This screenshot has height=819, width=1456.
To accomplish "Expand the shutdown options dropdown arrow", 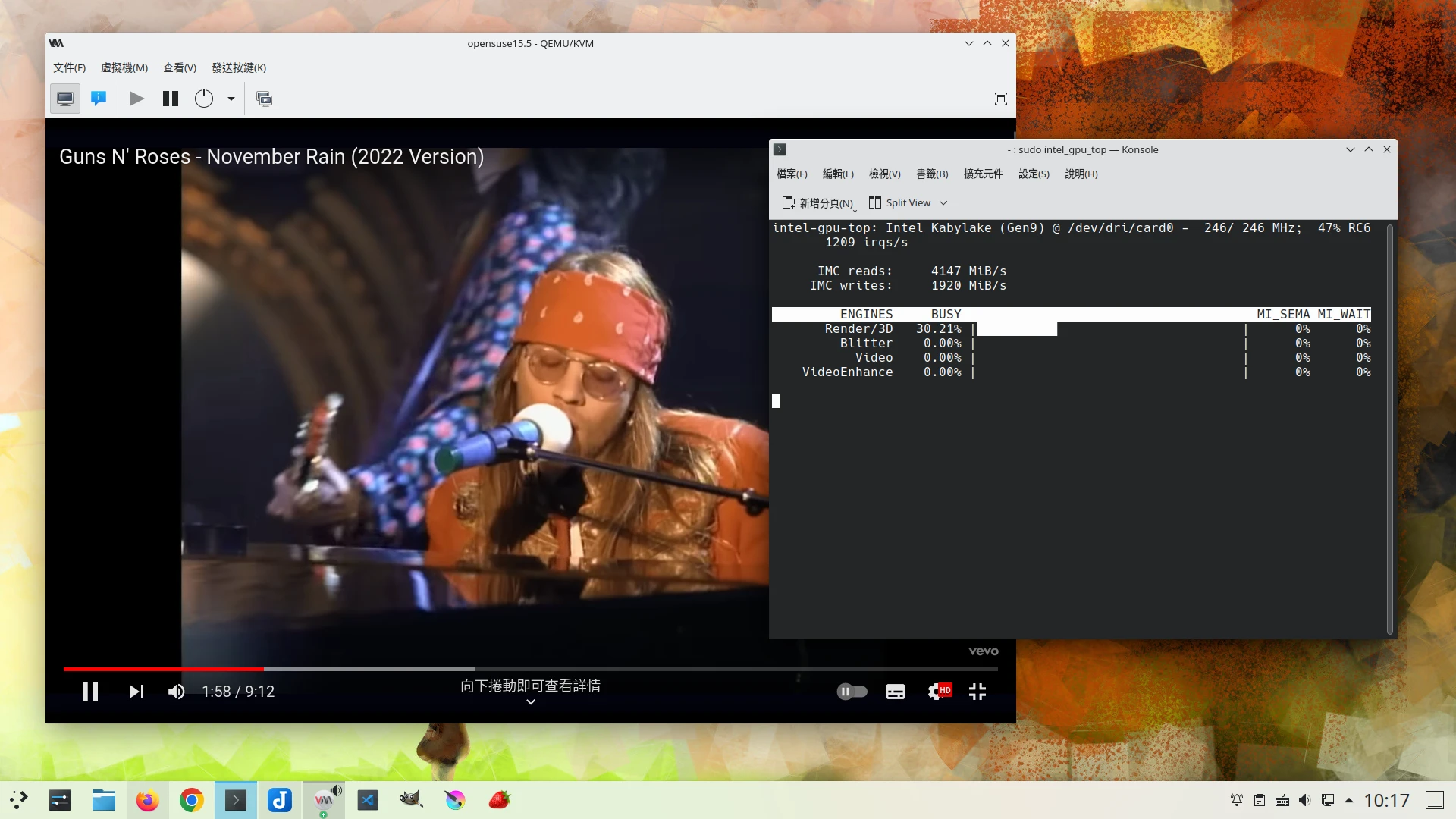I will pos(231,99).
